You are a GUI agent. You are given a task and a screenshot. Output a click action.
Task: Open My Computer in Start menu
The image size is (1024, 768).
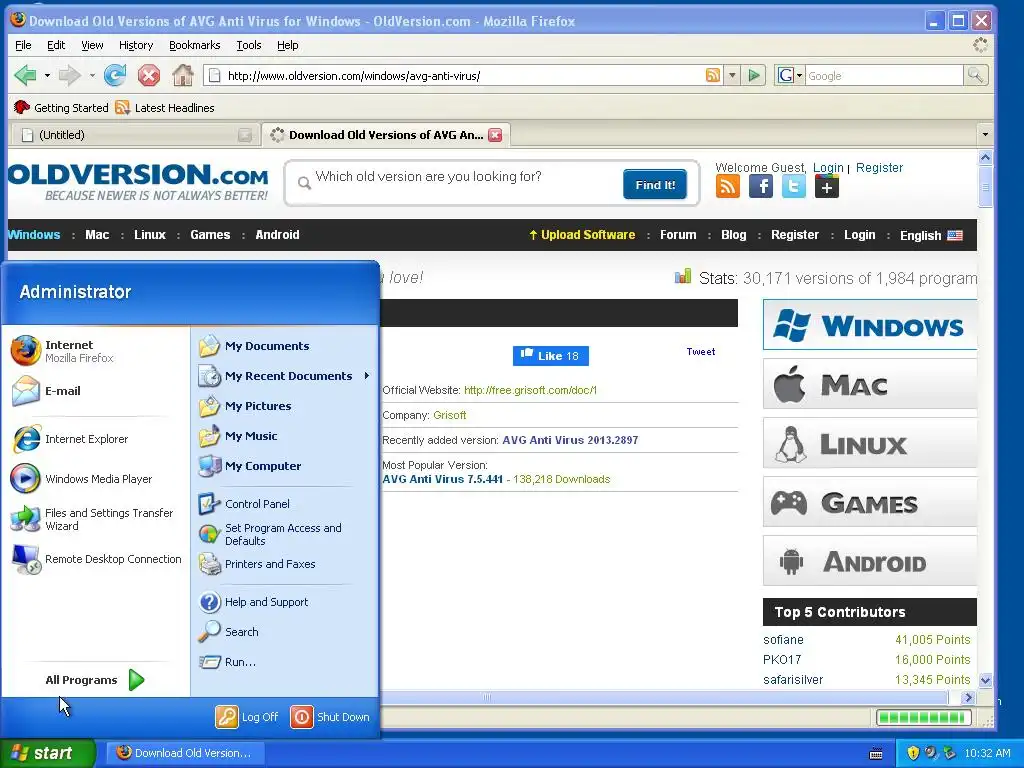click(x=286, y=466)
